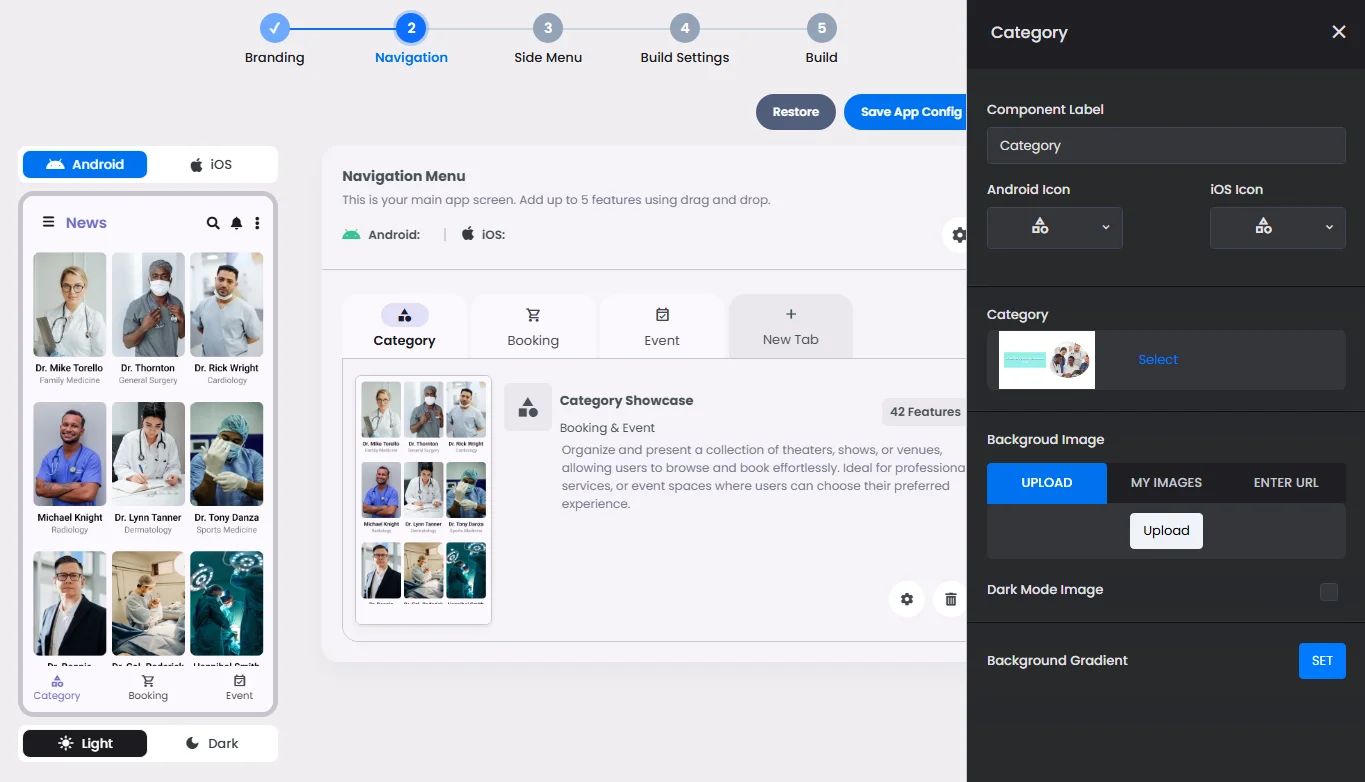Open Category Showcase gear settings
This screenshot has height=782, width=1365.
(906, 599)
